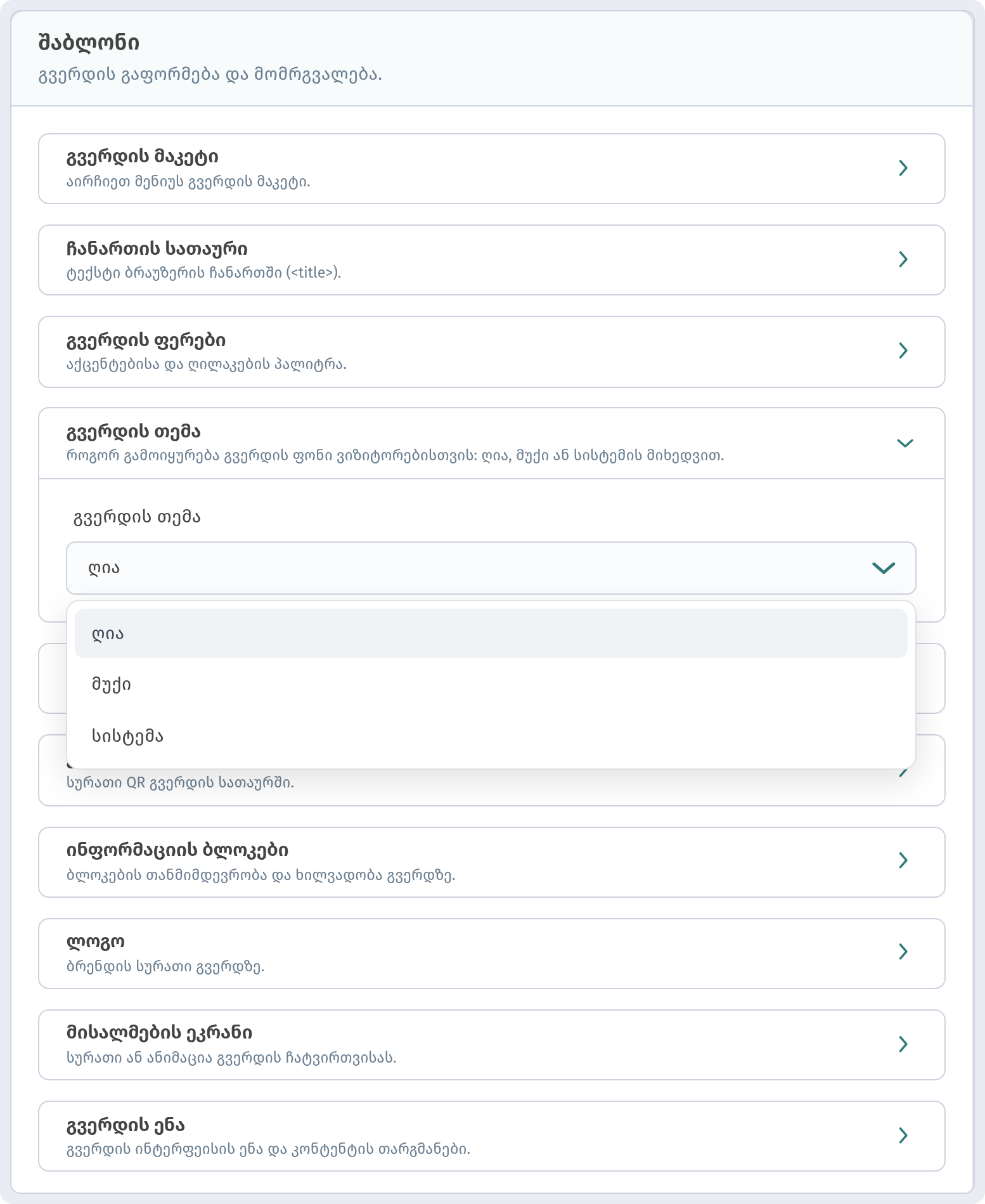Open ინფორმაციის ბლოკები section
Screen dimensions: 985x1204
(x=492, y=862)
